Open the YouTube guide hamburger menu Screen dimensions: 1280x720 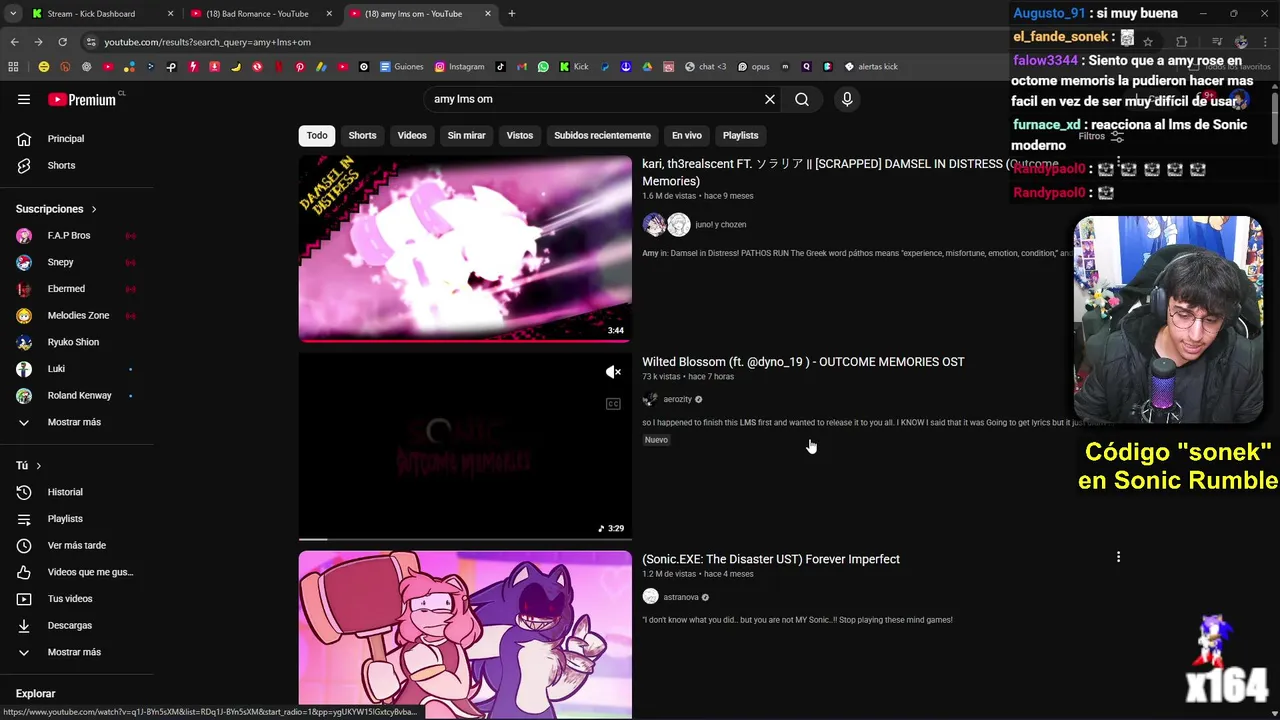[x=24, y=99]
